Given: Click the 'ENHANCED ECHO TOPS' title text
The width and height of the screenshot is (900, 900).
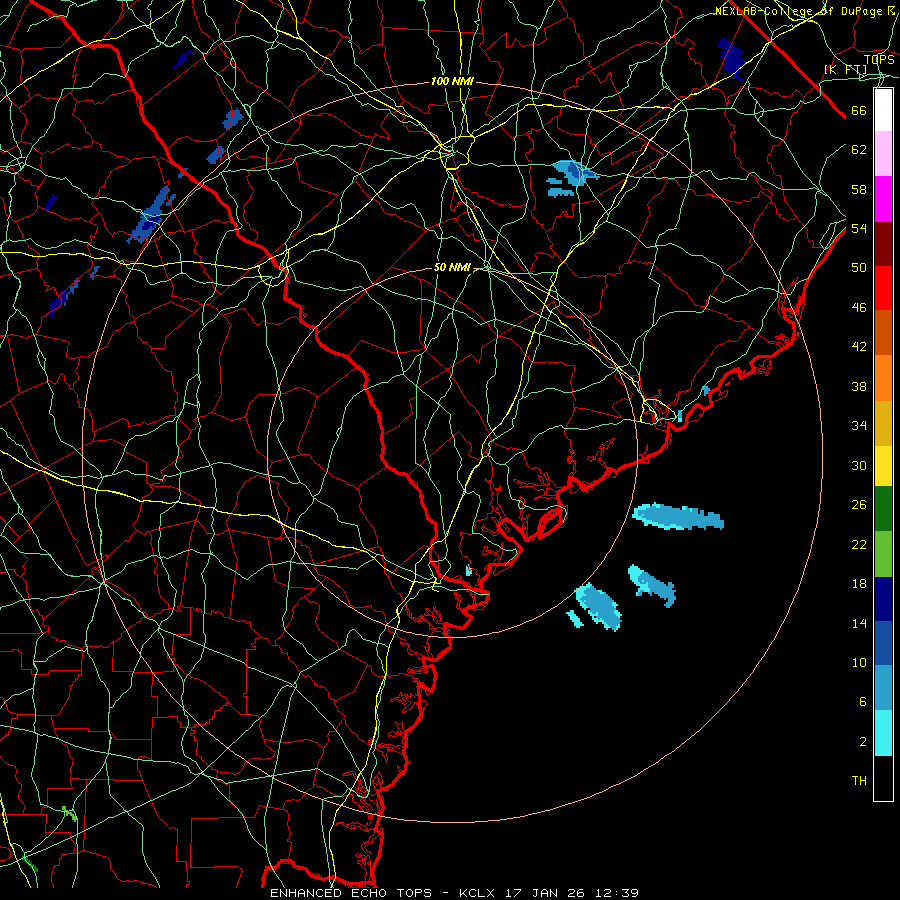Looking at the screenshot, I should (x=351, y=893).
